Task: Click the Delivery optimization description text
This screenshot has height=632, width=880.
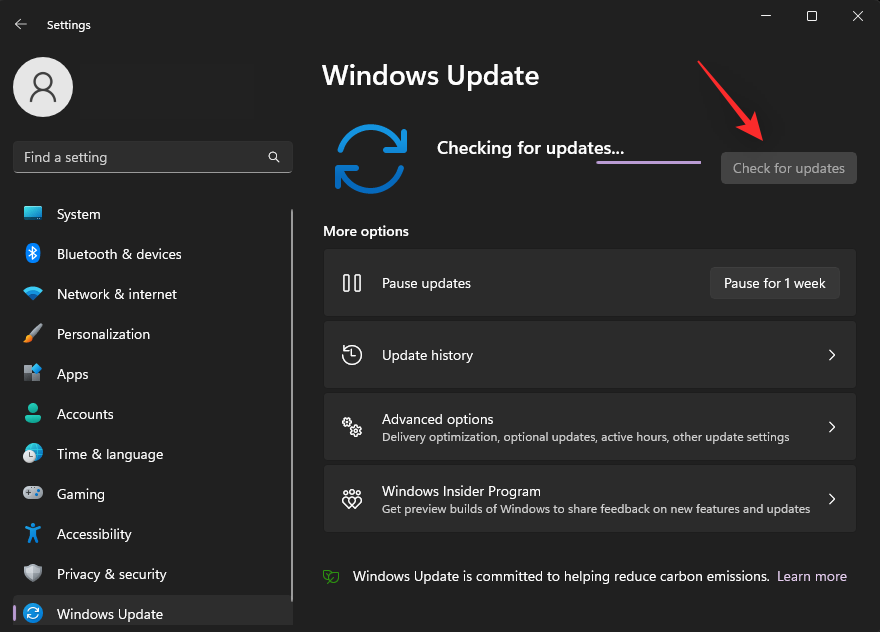Action: 585,437
